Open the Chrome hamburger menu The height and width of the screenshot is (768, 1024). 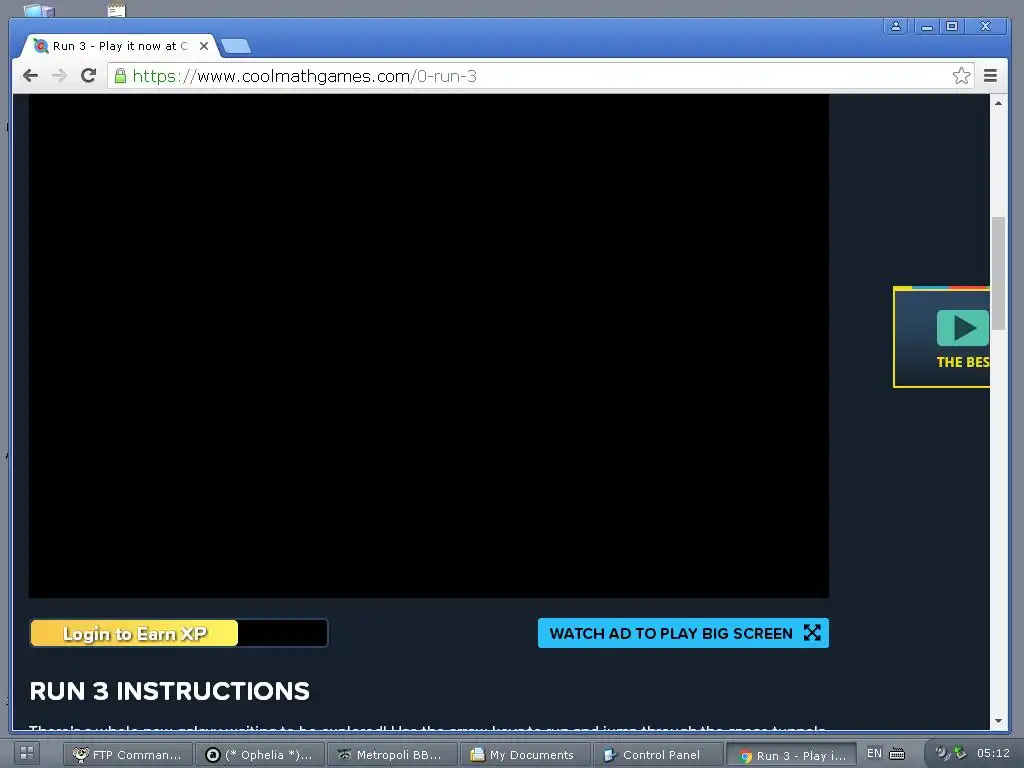tap(990, 76)
